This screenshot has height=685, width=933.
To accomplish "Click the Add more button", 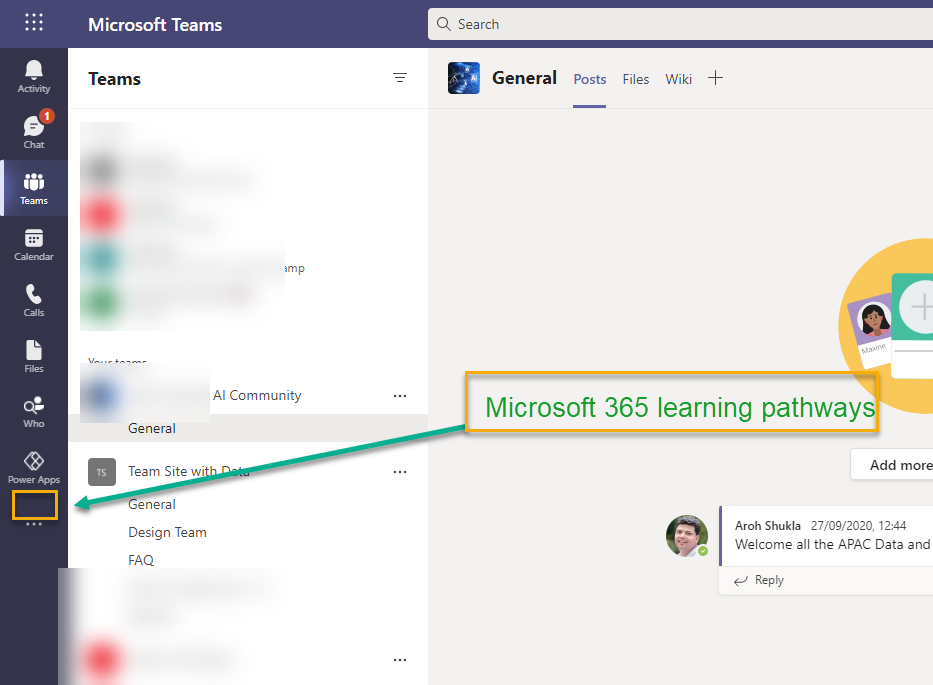I will pos(899,464).
